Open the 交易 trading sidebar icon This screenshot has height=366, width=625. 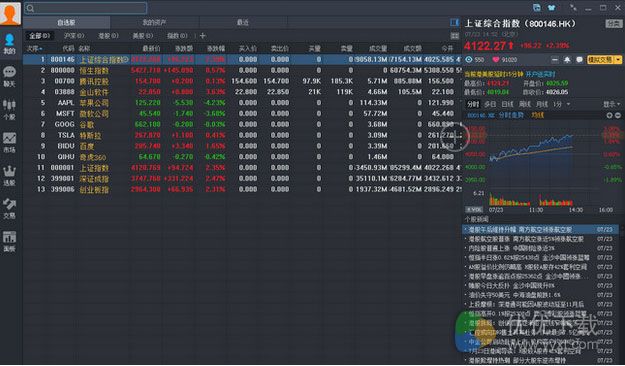point(9,209)
